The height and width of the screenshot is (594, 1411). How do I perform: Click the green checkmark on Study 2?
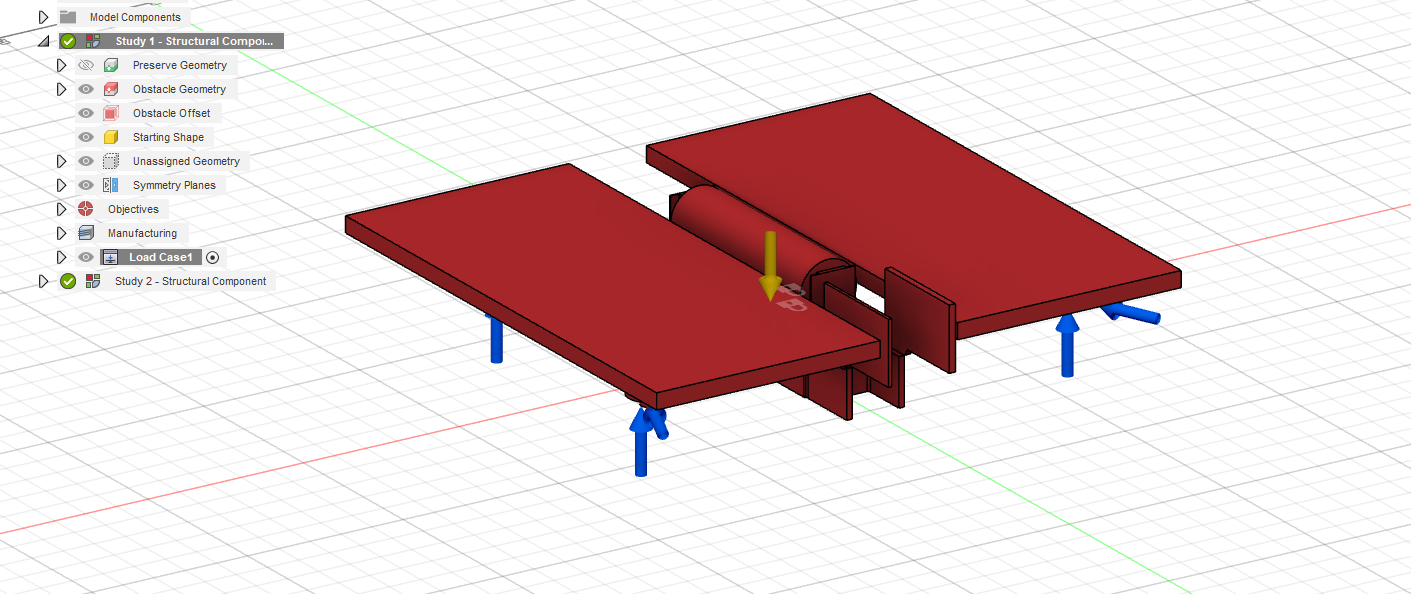(67, 281)
